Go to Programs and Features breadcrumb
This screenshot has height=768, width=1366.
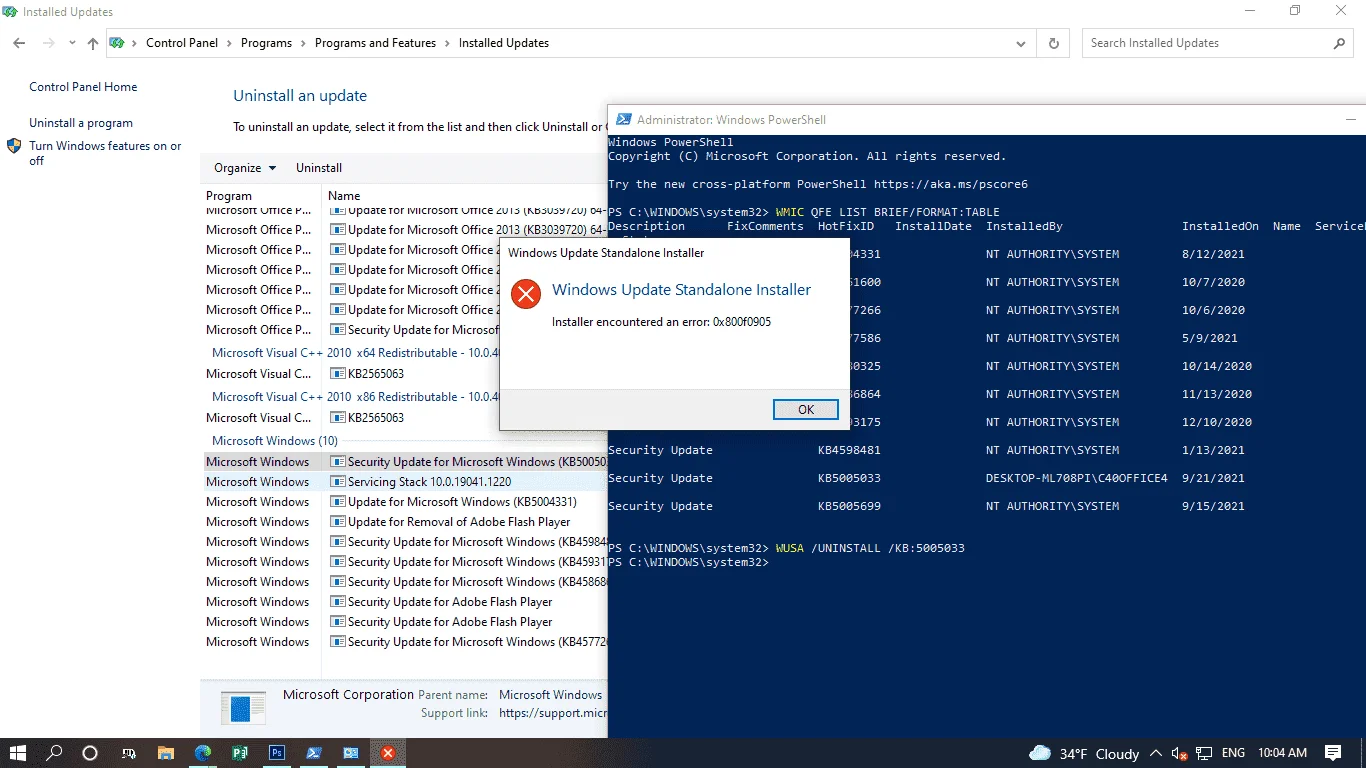pyautogui.click(x=375, y=43)
